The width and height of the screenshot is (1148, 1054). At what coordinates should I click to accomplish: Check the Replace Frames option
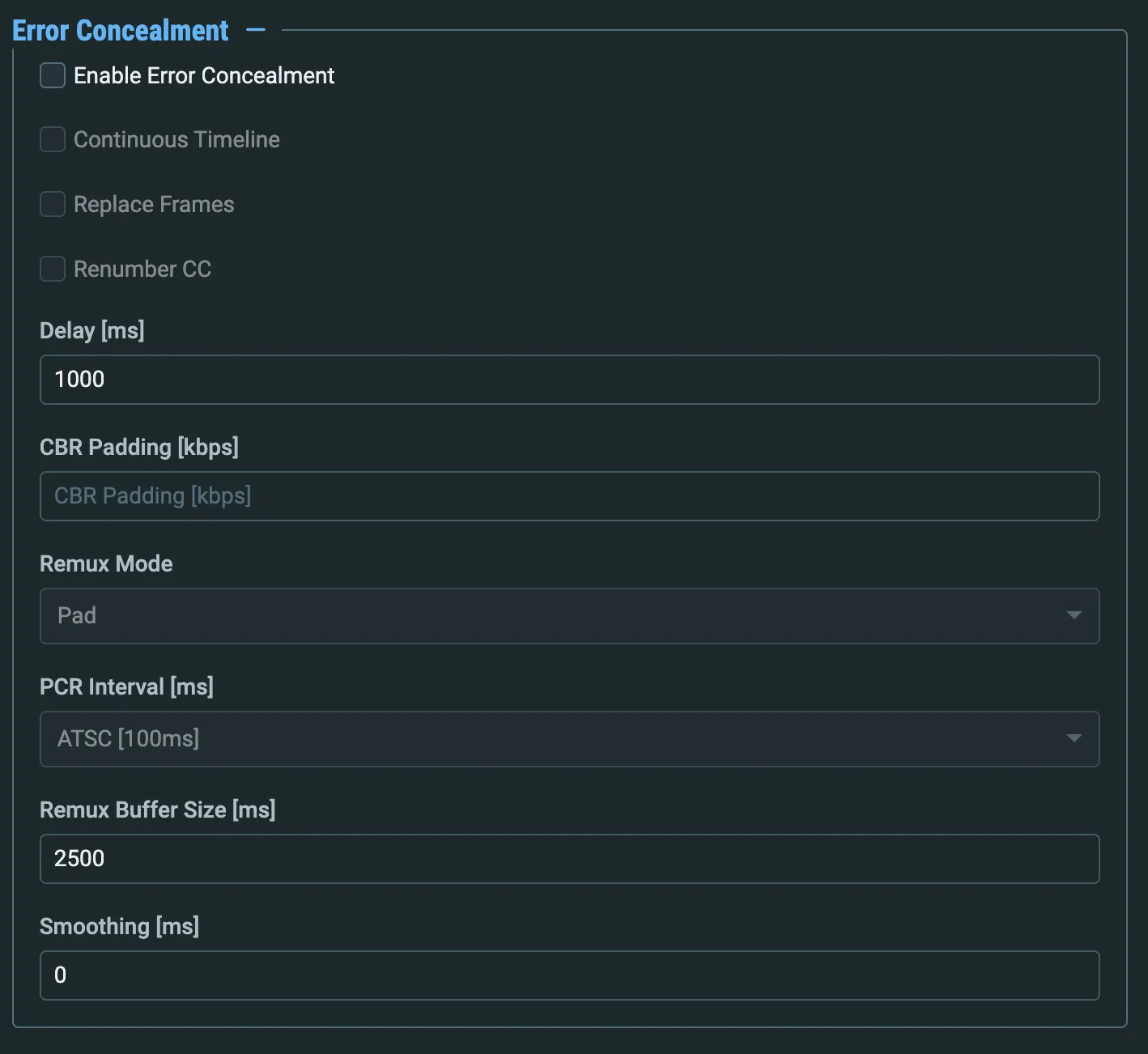point(53,204)
